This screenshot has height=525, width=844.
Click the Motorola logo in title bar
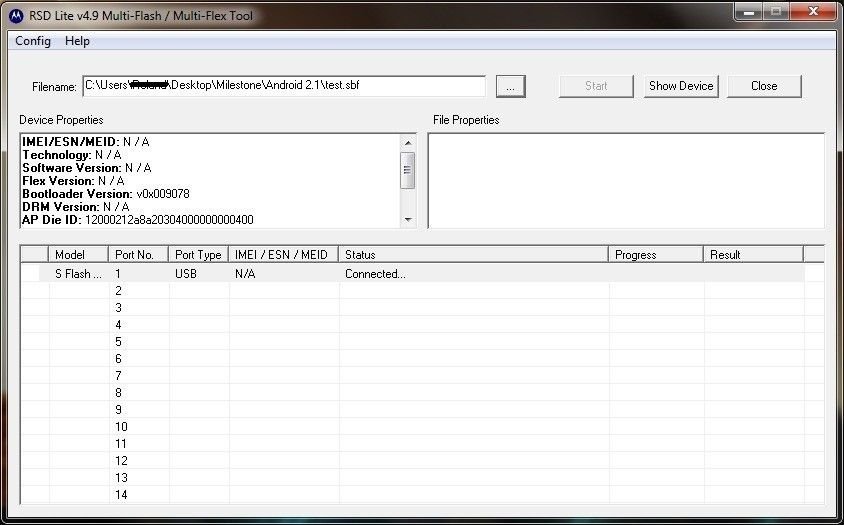16,16
